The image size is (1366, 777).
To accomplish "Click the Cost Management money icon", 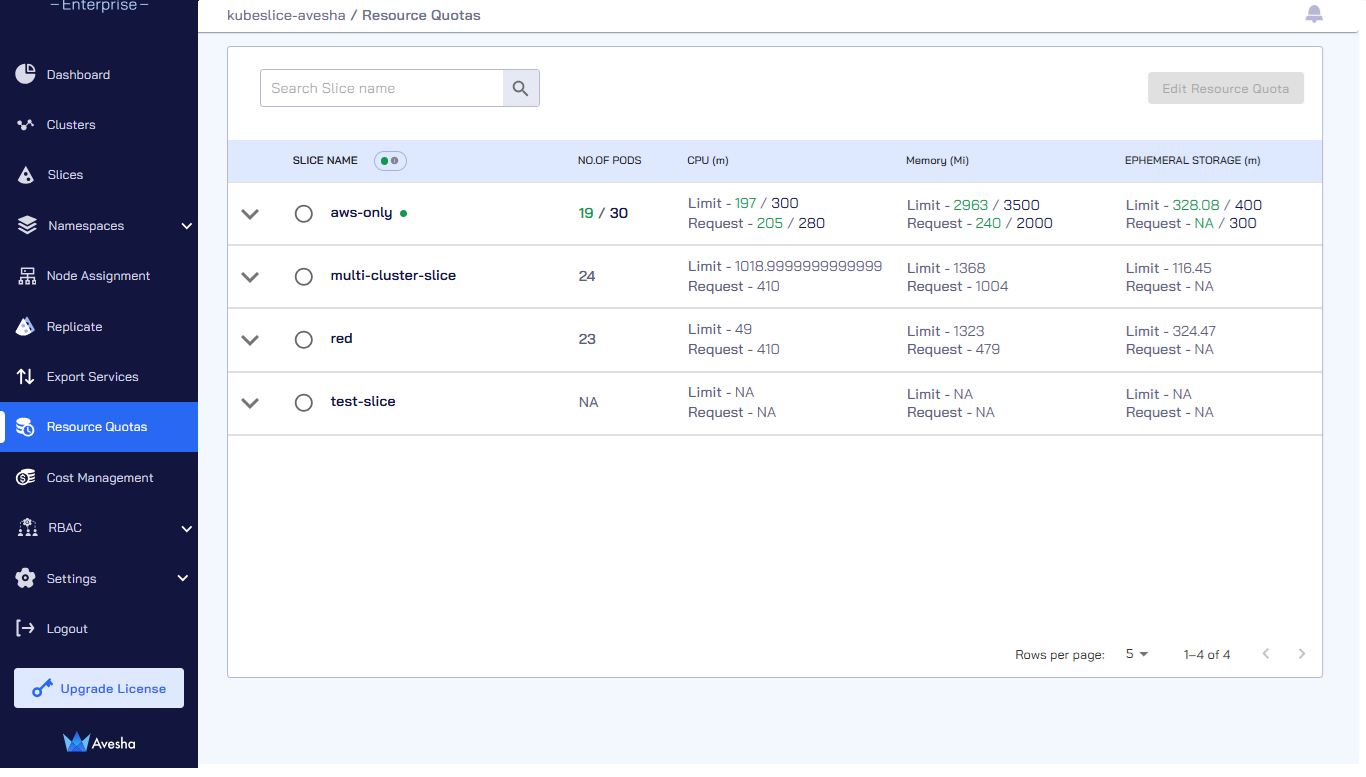I will [x=26, y=478].
